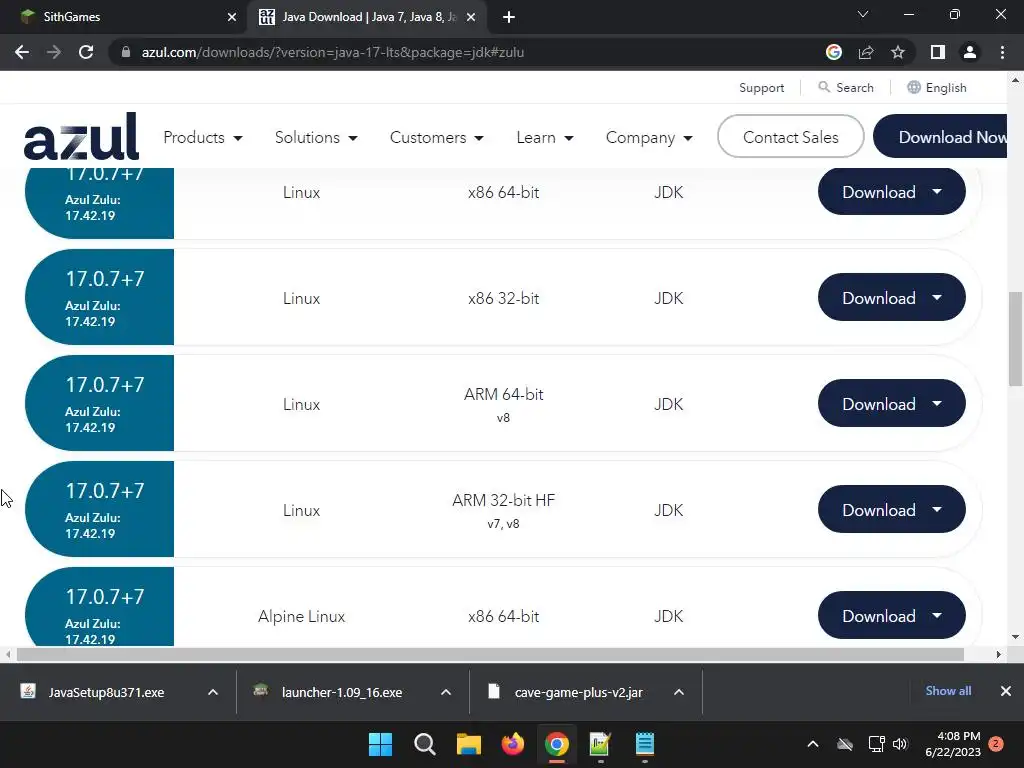Click the Contact Sales button

[x=790, y=136]
